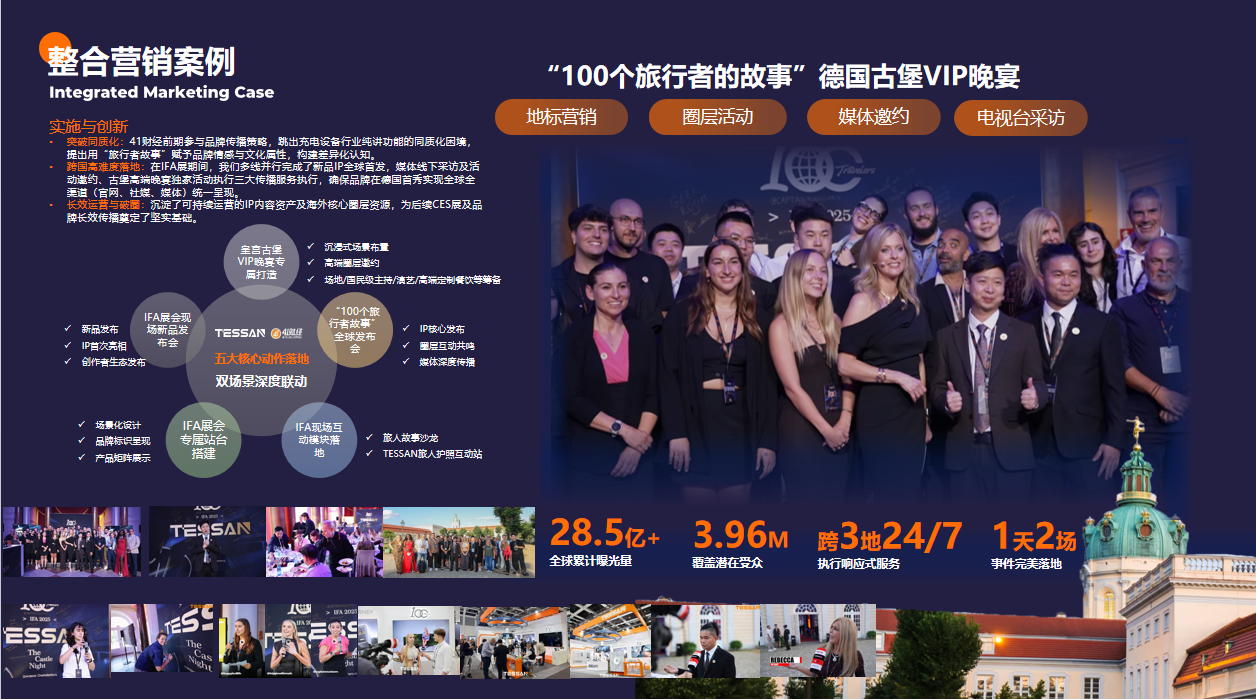
Task: Click the Integrated Marketing Case subtitle
Action: click(x=161, y=93)
